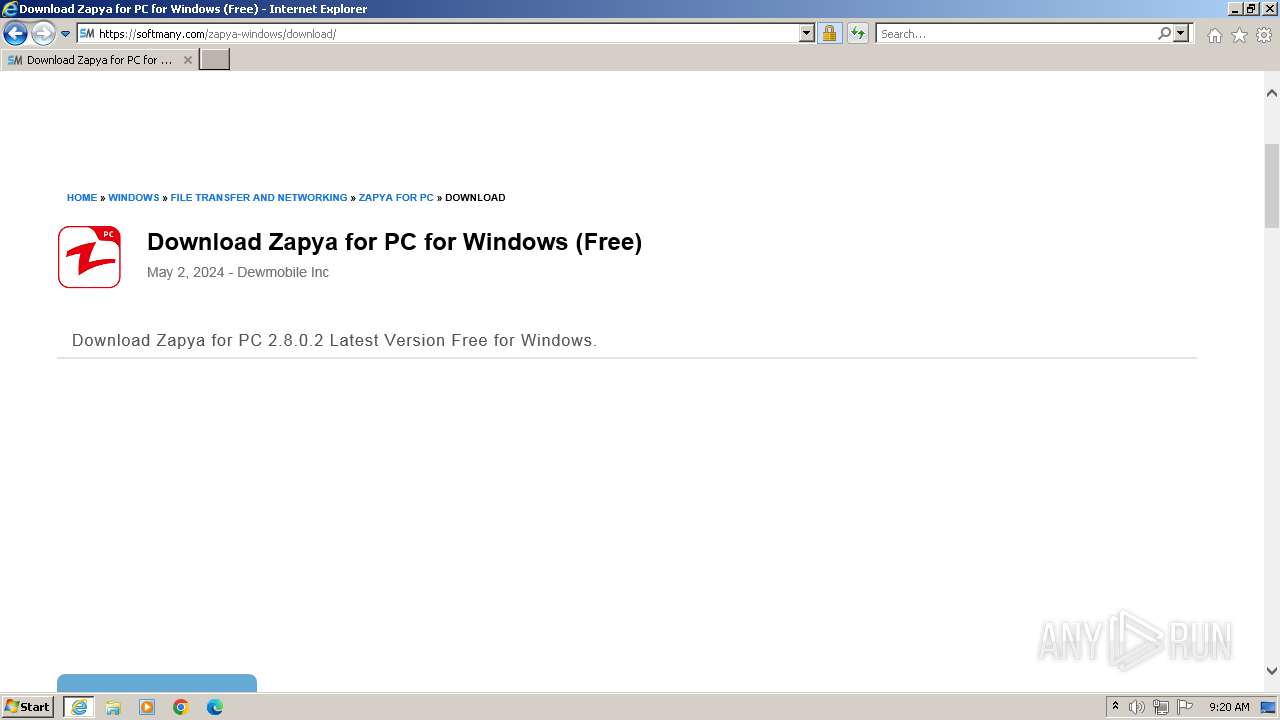Open a new blank tab
This screenshot has width=1280, height=720.
[215, 60]
